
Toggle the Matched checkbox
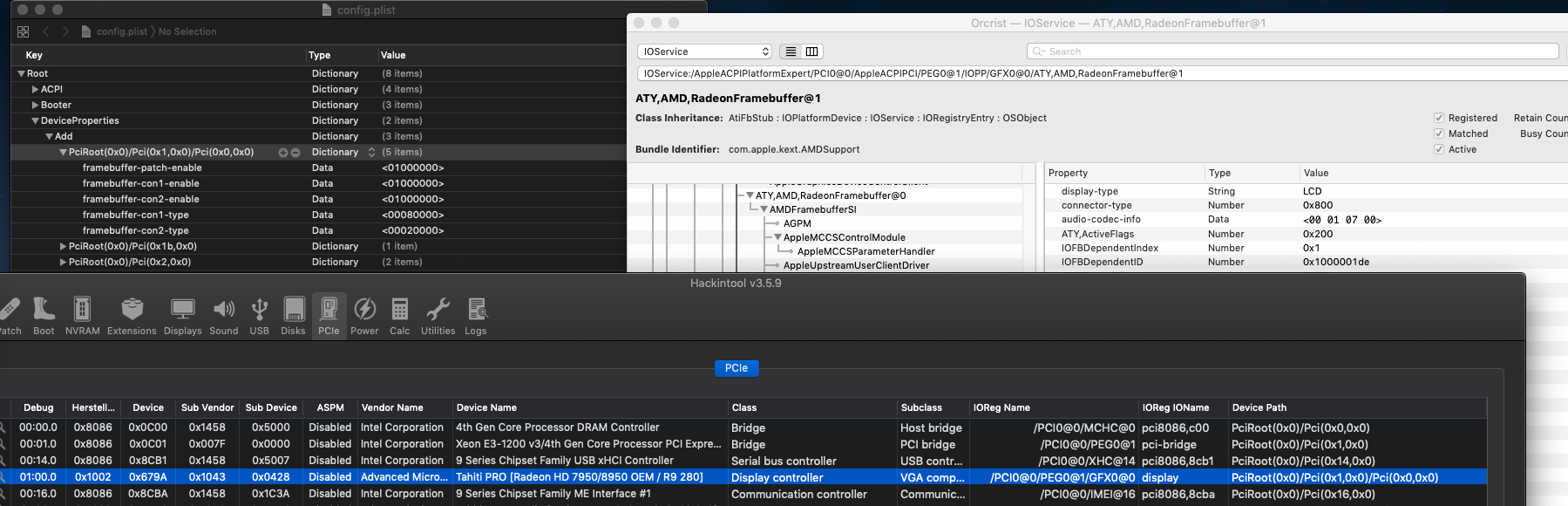coord(1439,133)
